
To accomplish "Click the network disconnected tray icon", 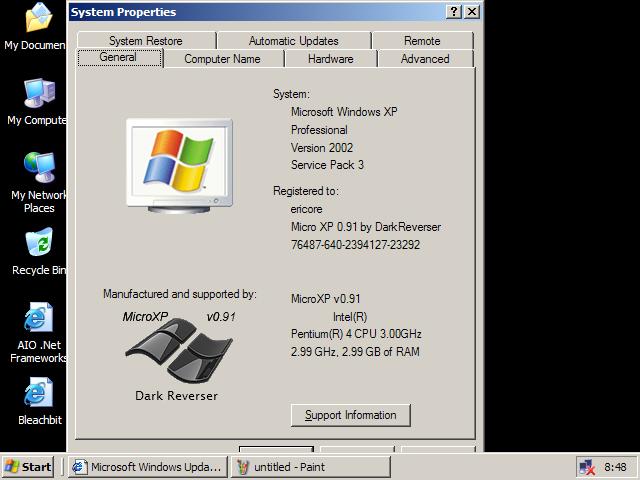I will point(587,467).
